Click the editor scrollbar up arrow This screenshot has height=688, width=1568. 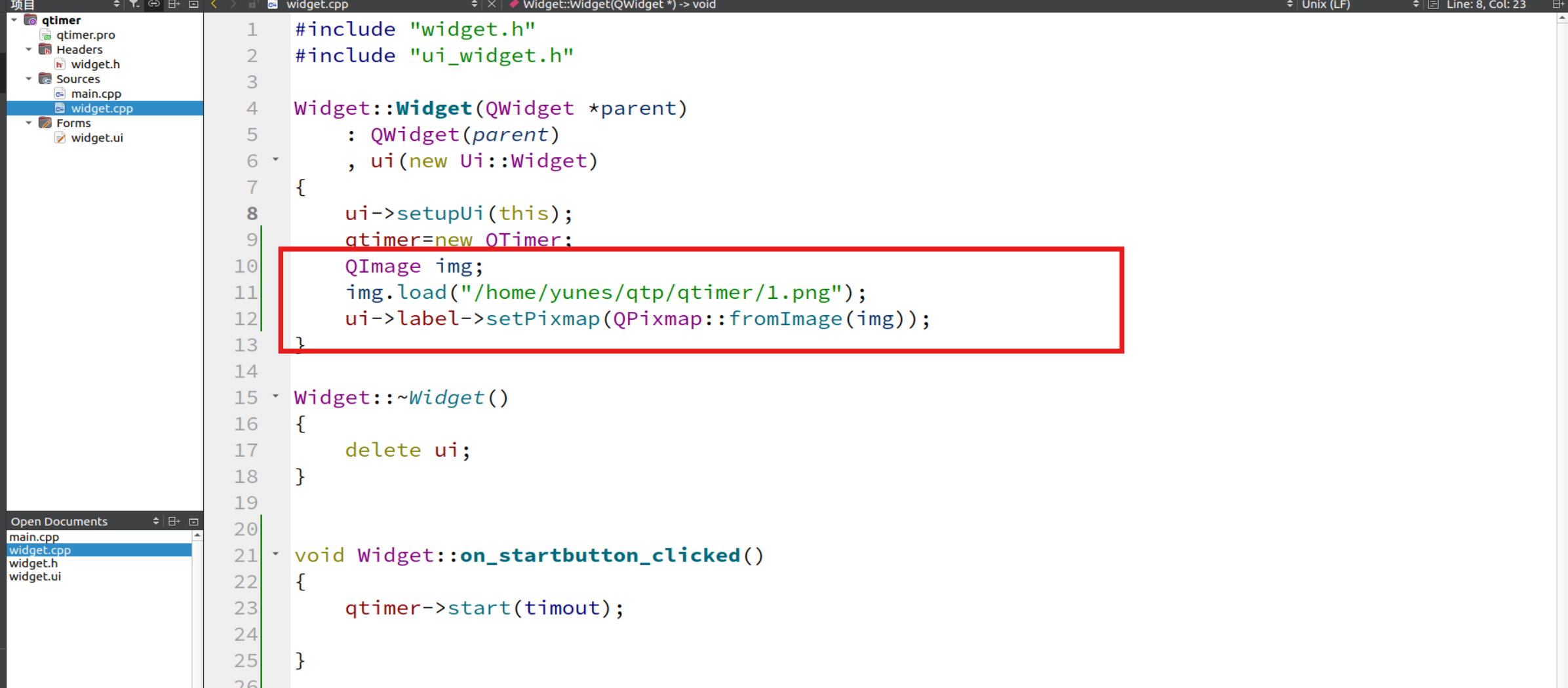1562,19
